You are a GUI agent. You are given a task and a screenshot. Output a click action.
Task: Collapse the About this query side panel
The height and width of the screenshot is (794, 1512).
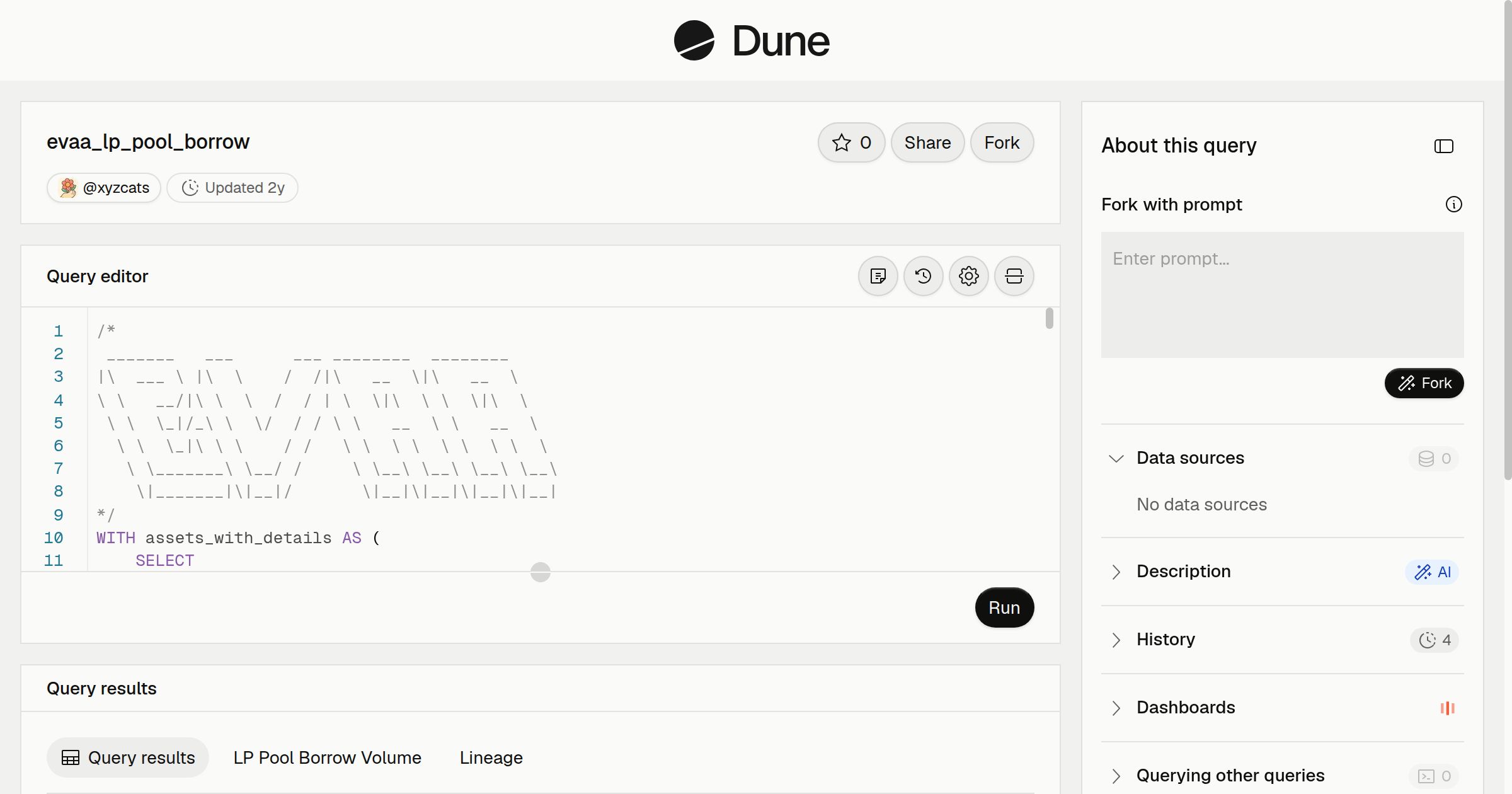pyautogui.click(x=1443, y=146)
